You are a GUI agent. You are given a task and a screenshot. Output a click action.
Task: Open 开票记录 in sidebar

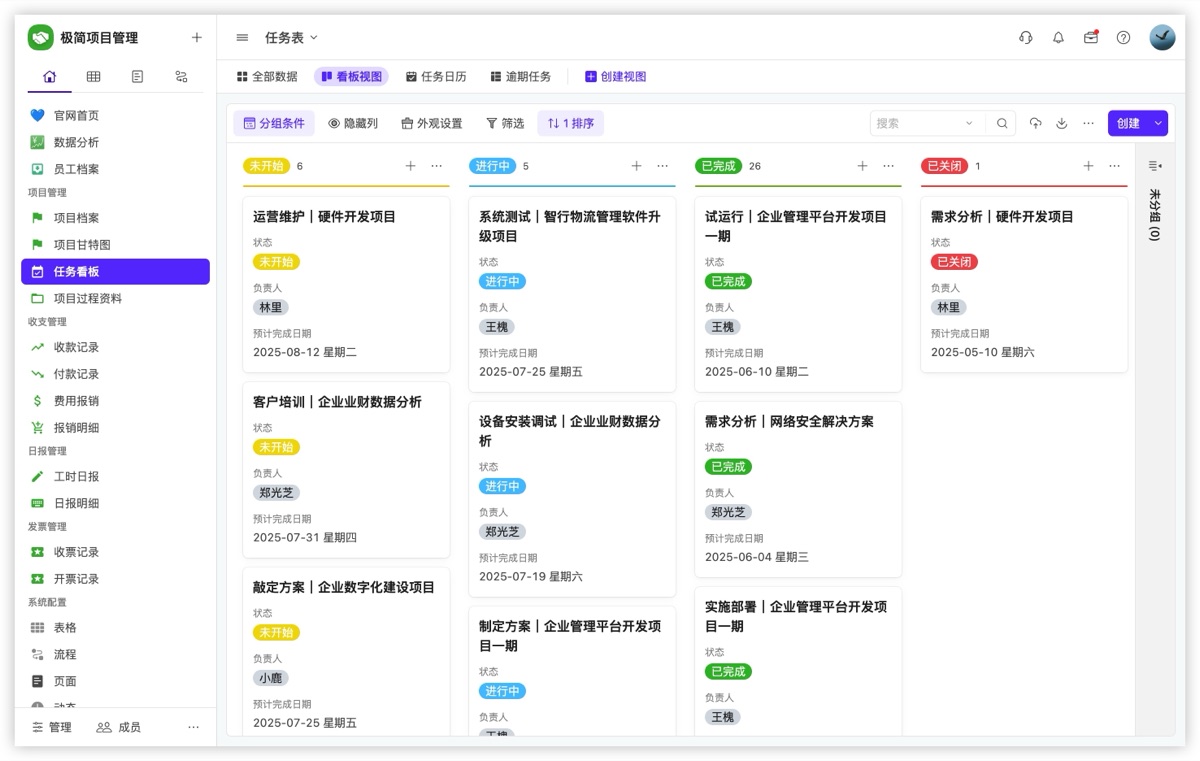point(115,579)
